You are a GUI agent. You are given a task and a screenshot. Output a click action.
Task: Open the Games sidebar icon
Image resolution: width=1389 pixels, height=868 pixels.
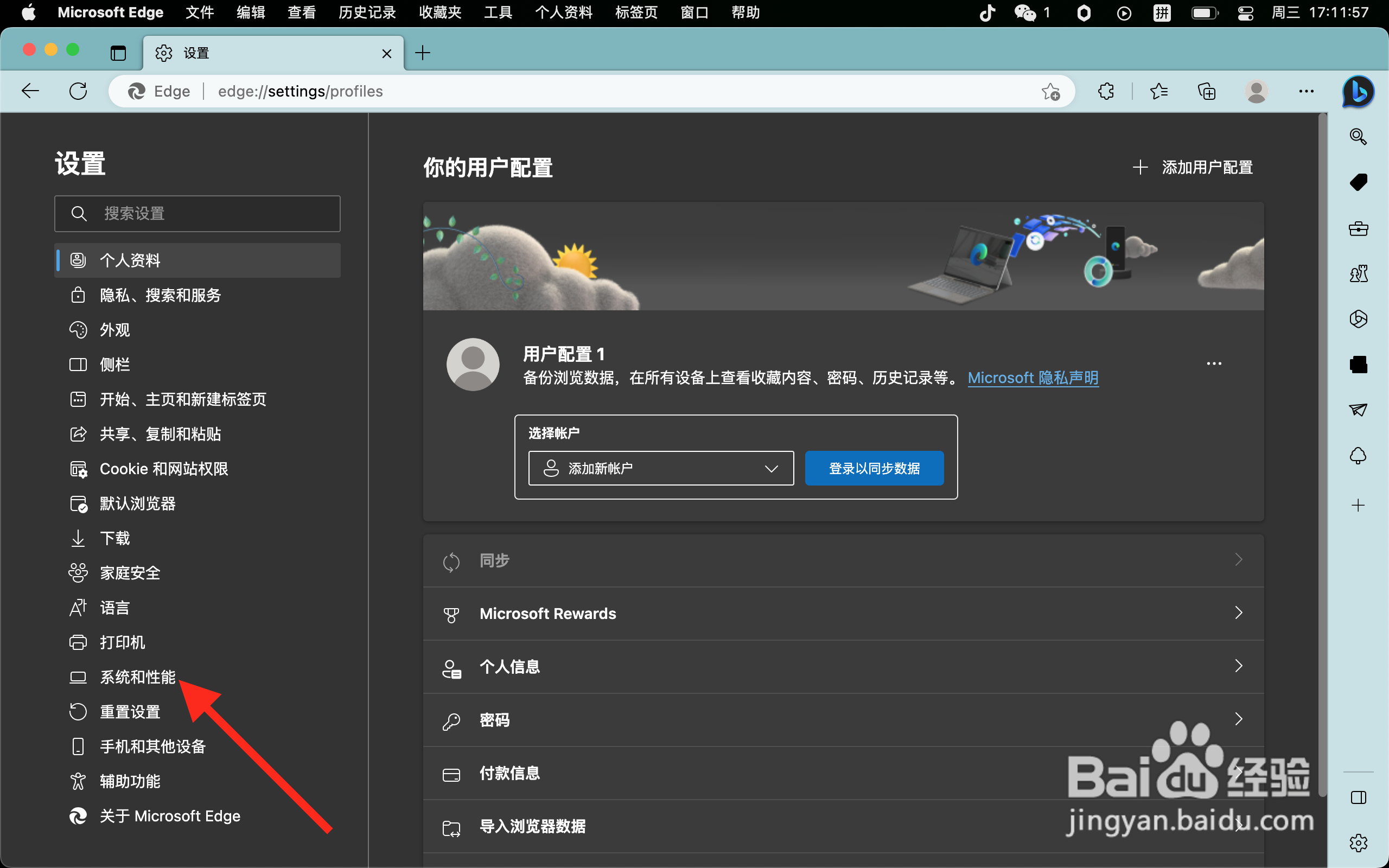(x=1358, y=273)
